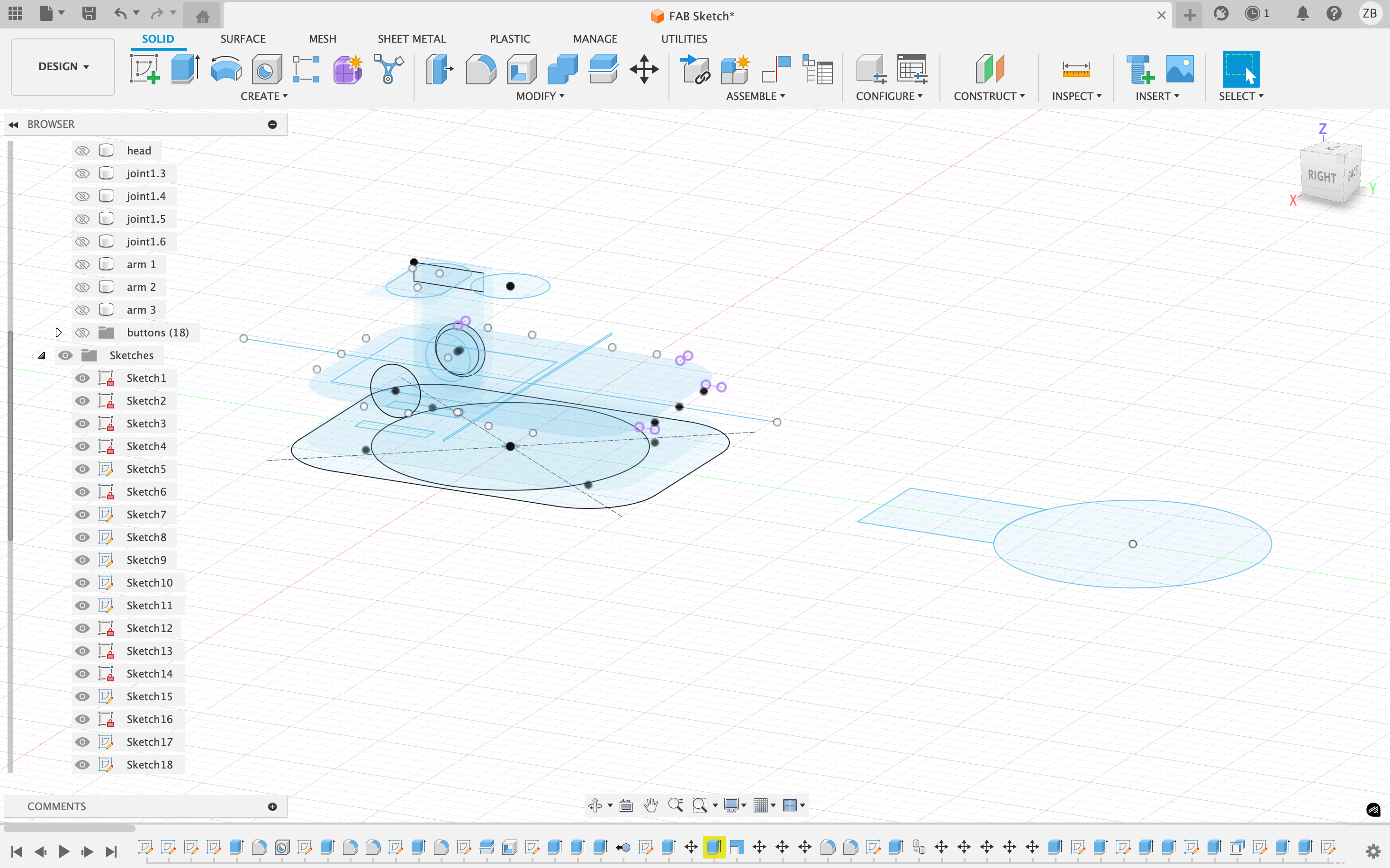Image resolution: width=1390 pixels, height=868 pixels.
Task: Select the Shell tool
Action: [x=522, y=70]
